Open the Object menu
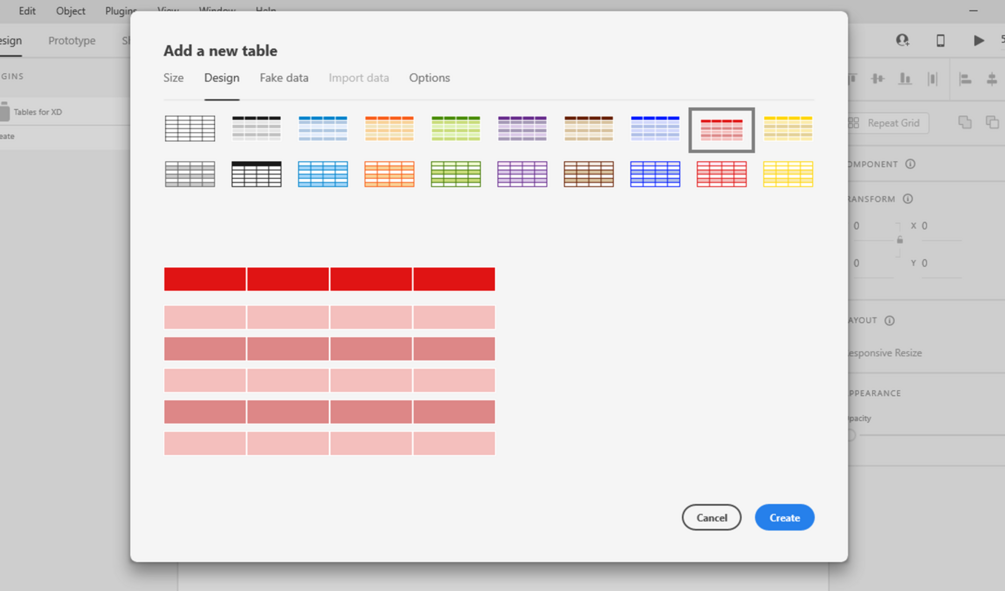The height and width of the screenshot is (591, 1005). coord(71,11)
